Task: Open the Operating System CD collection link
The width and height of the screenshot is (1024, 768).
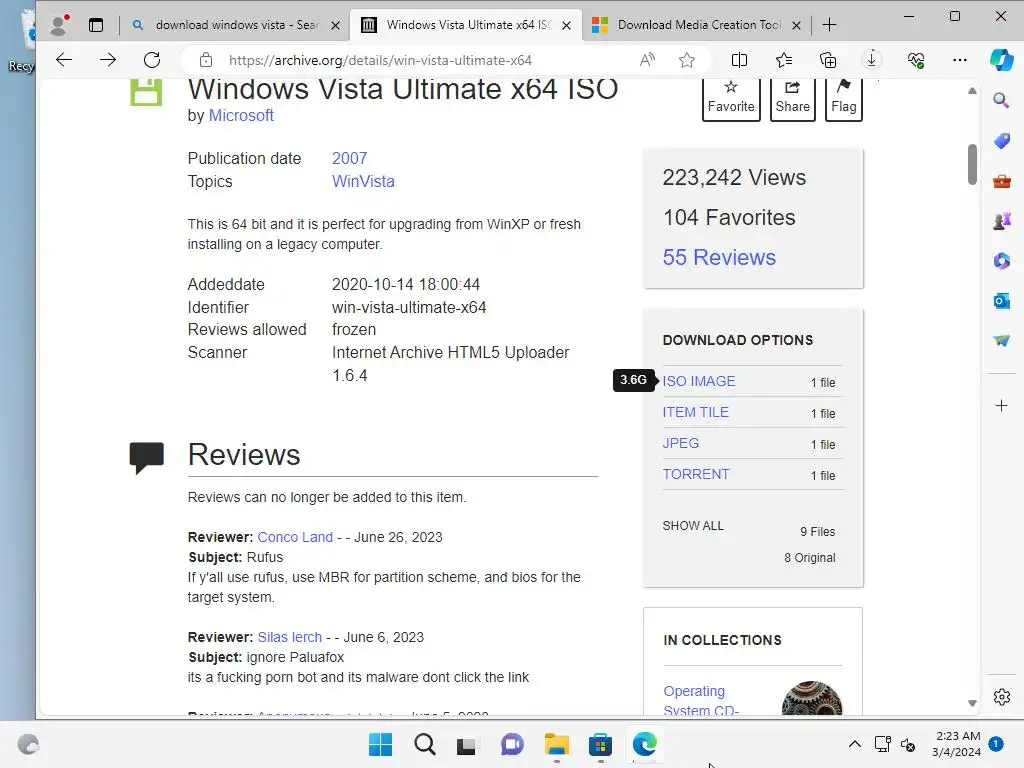Action: [x=701, y=700]
